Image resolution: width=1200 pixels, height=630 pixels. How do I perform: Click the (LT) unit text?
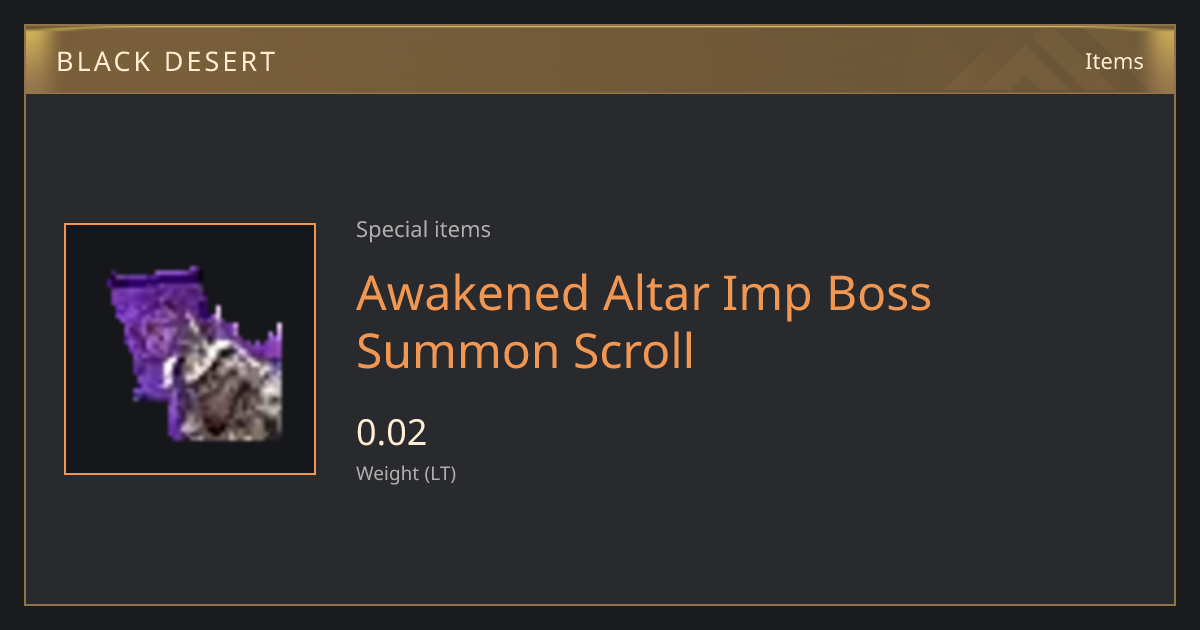click(x=440, y=474)
